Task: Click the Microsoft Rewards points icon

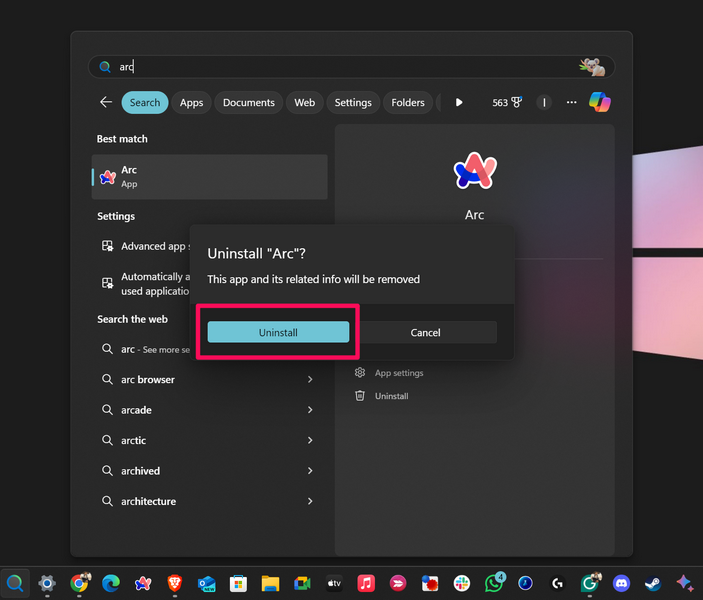Action: pyautogui.click(x=508, y=102)
